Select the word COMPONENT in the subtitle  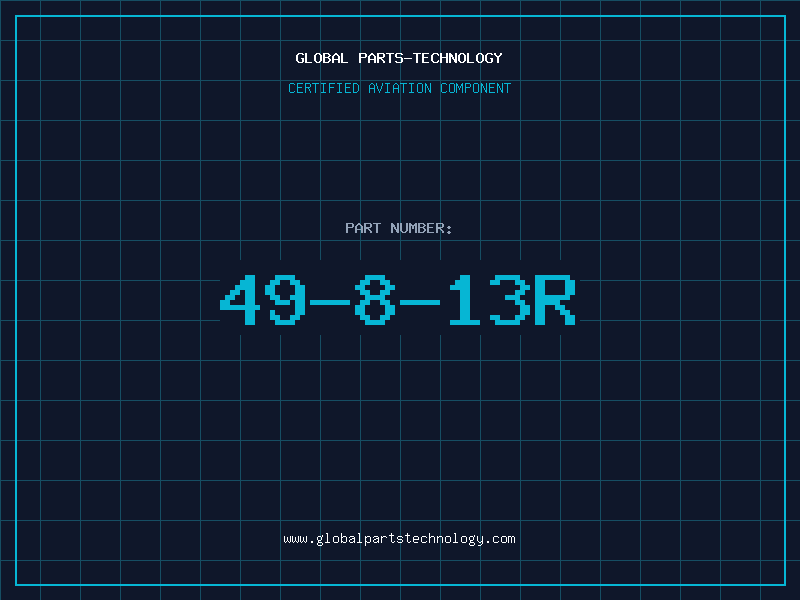(476, 88)
